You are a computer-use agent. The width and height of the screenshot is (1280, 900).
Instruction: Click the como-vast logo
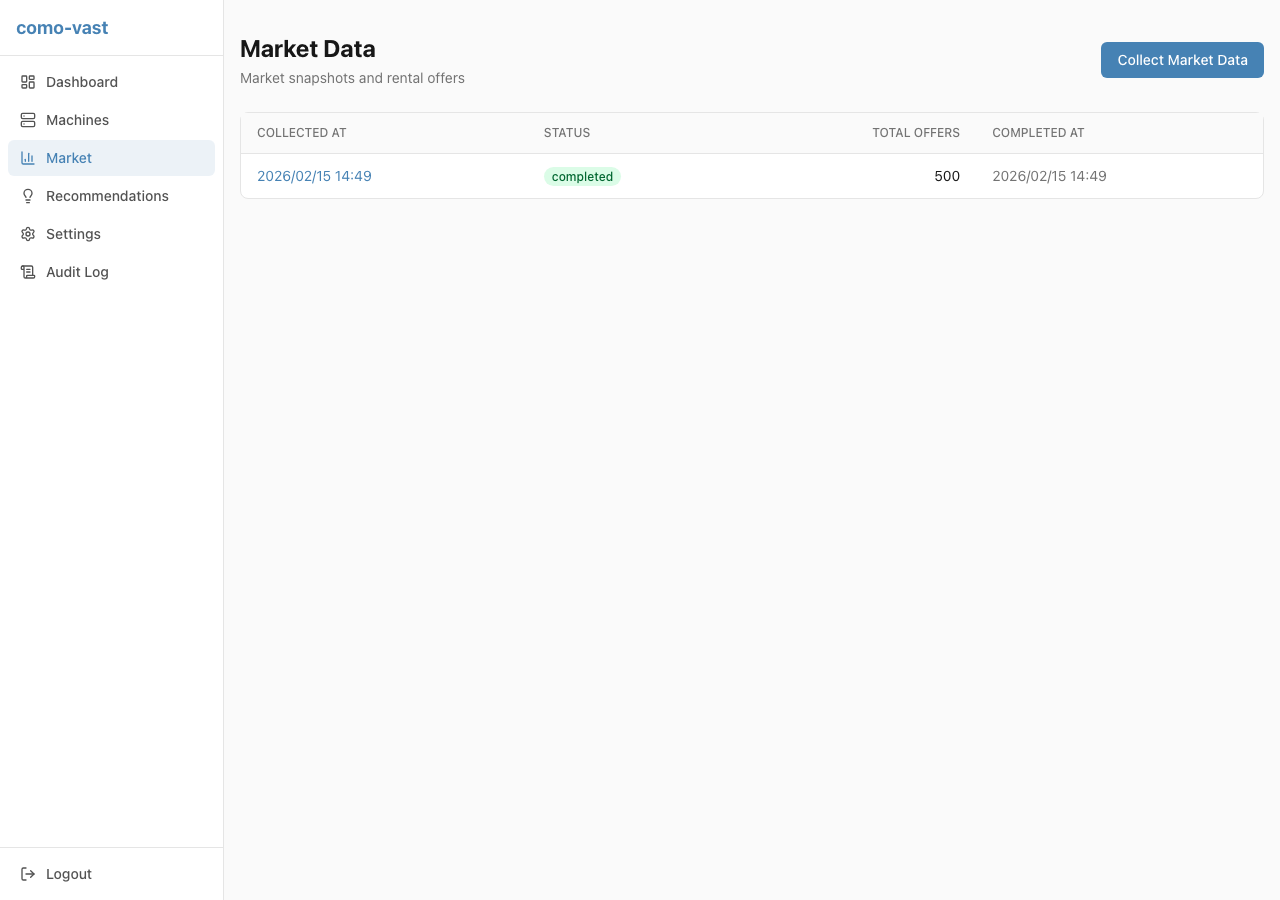62,28
